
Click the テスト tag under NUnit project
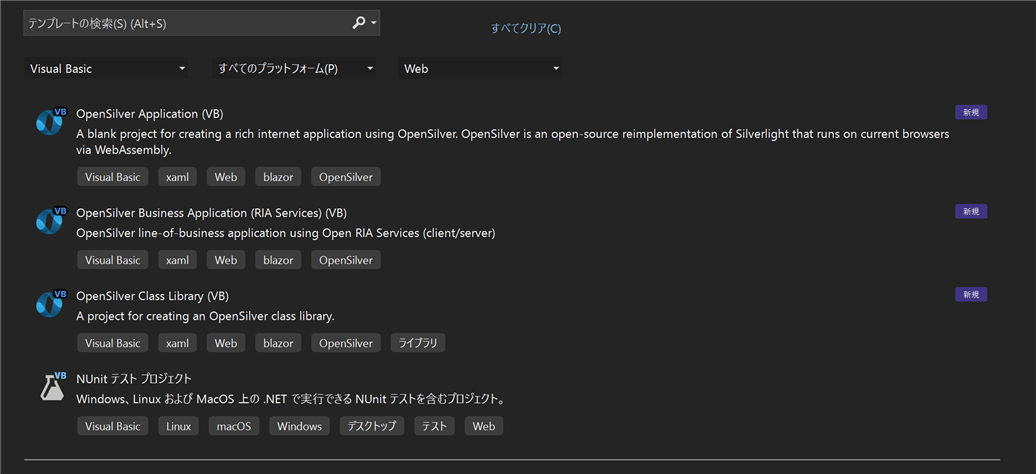(x=435, y=426)
